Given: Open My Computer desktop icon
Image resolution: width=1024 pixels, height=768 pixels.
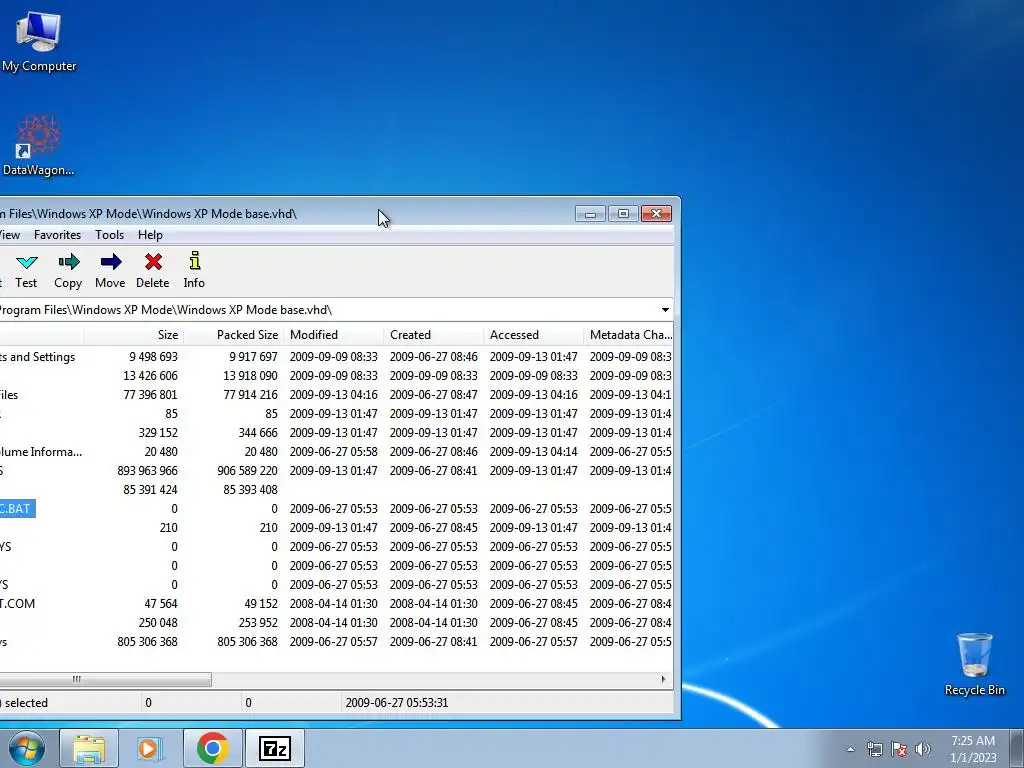Looking at the screenshot, I should [39, 41].
